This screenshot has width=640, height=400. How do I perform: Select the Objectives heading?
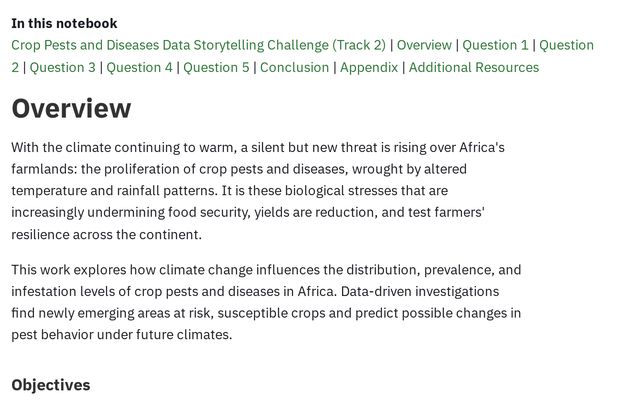pyautogui.click(x=51, y=385)
